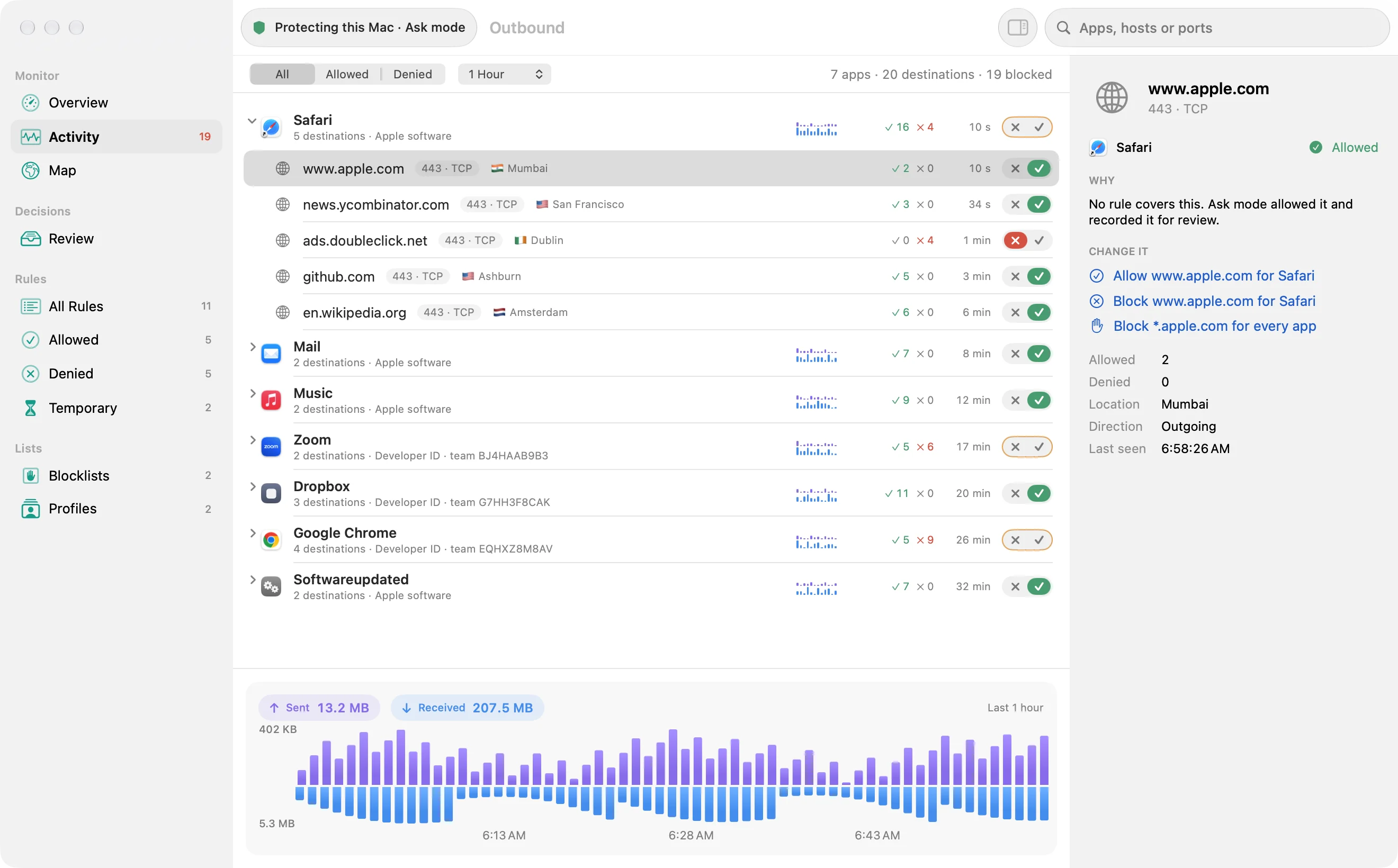
Task: Show All Rules list
Action: click(116, 306)
